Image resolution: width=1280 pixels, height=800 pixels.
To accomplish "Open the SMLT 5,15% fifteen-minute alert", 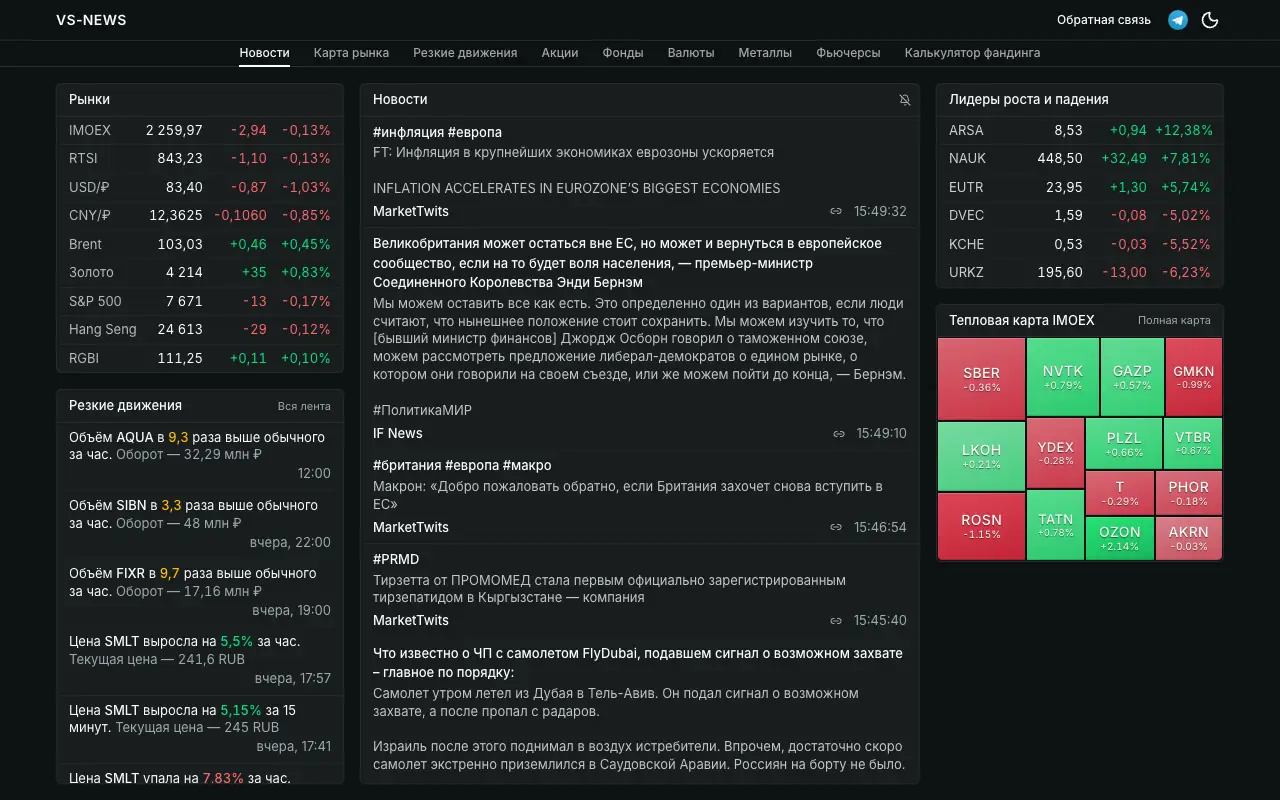I will click(200, 727).
